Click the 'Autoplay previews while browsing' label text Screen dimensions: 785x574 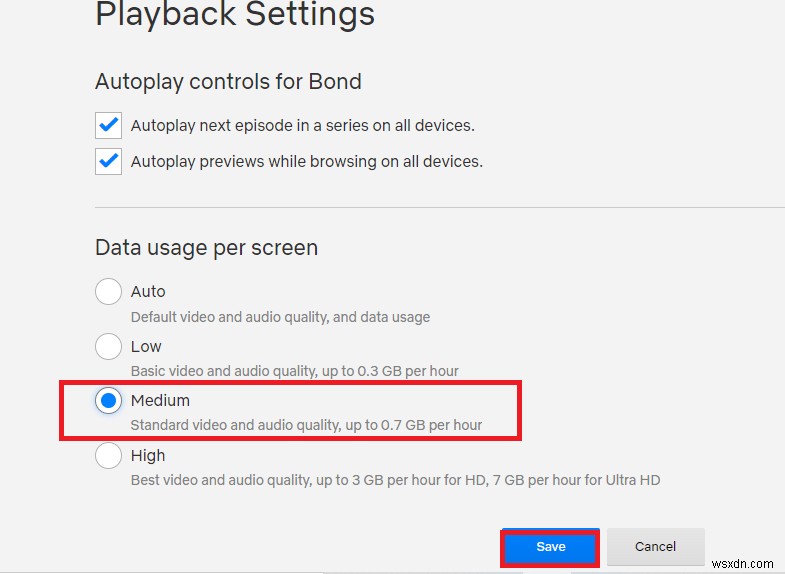click(306, 161)
